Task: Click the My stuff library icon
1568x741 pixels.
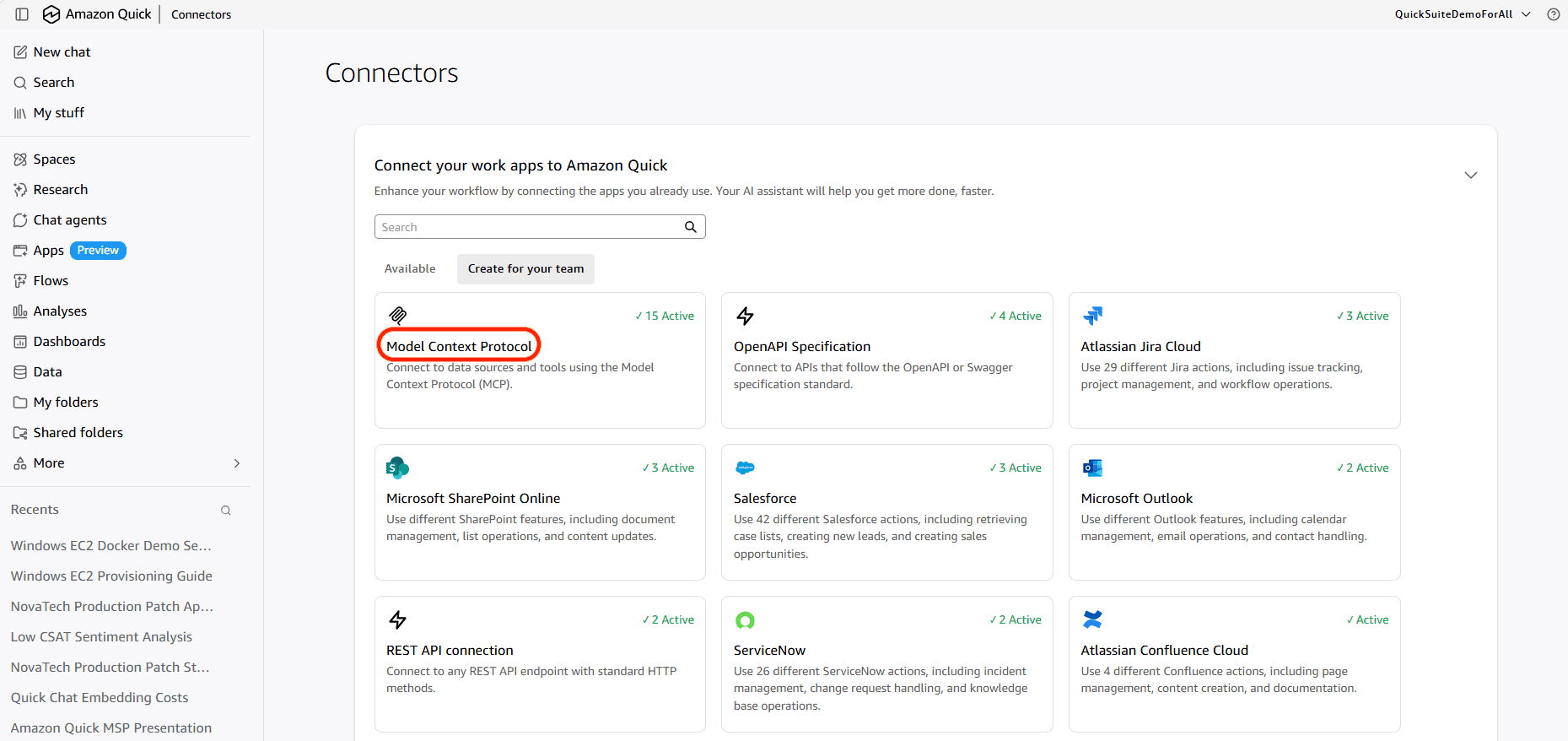Action: pyautogui.click(x=20, y=113)
